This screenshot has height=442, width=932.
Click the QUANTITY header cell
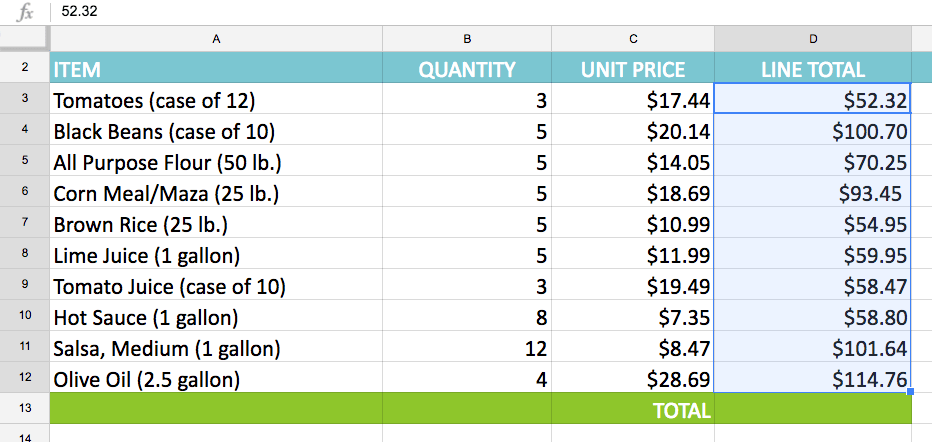(x=466, y=70)
